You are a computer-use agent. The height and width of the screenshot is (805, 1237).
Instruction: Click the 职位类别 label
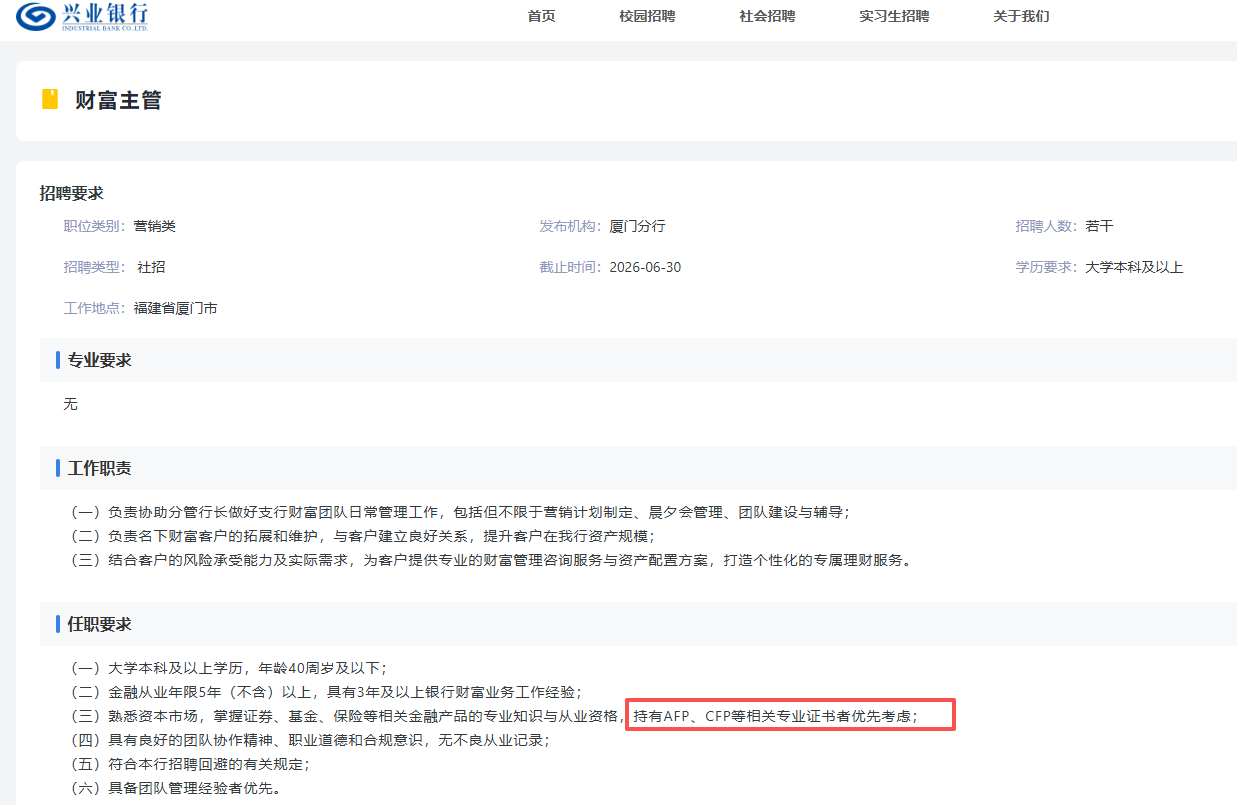coord(97,226)
